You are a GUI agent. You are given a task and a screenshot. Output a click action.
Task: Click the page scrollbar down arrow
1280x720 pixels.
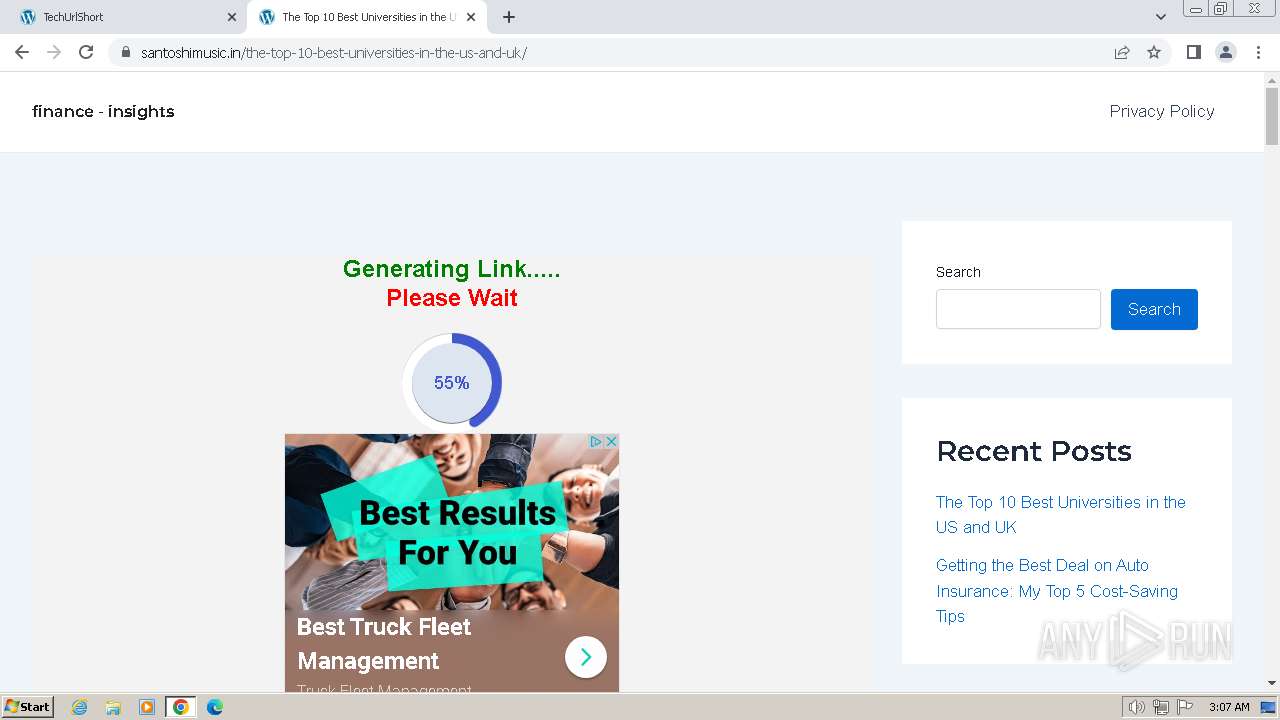(1272, 683)
